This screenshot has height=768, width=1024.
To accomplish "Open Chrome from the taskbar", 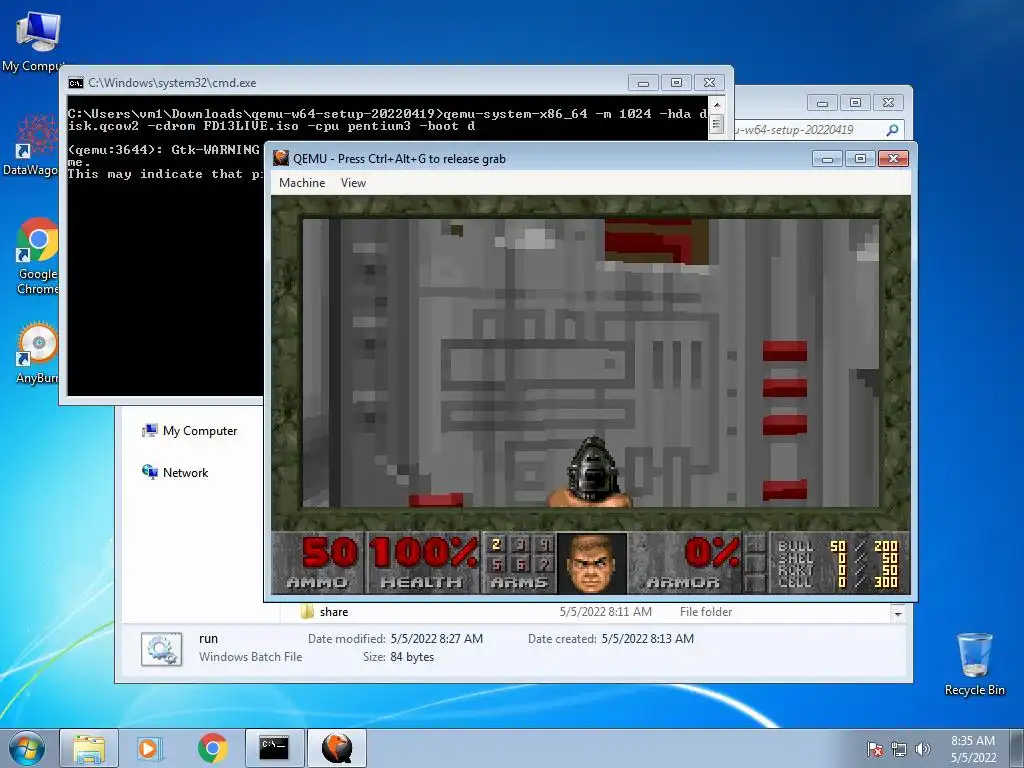I will click(212, 748).
